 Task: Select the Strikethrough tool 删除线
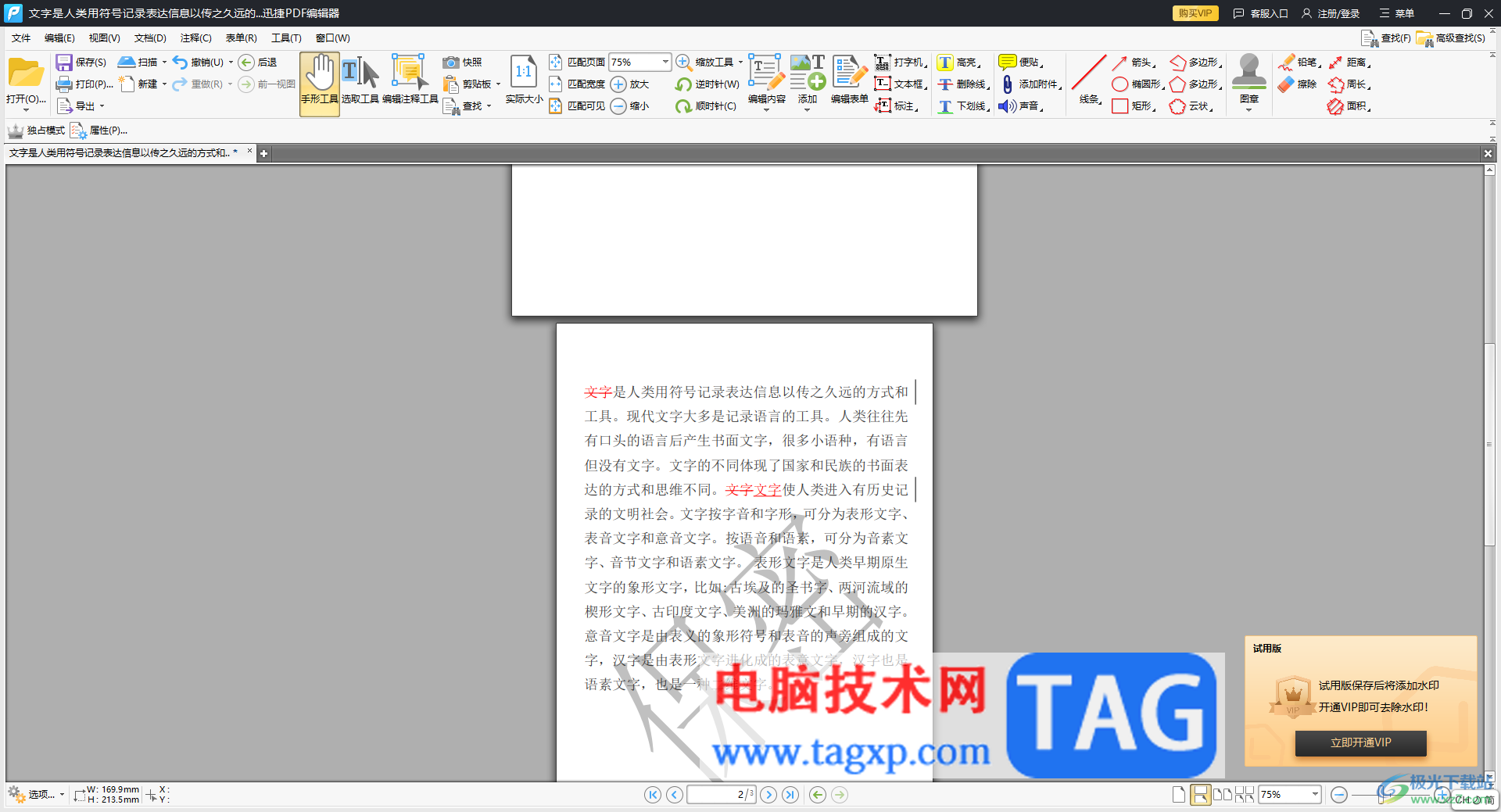coord(963,84)
